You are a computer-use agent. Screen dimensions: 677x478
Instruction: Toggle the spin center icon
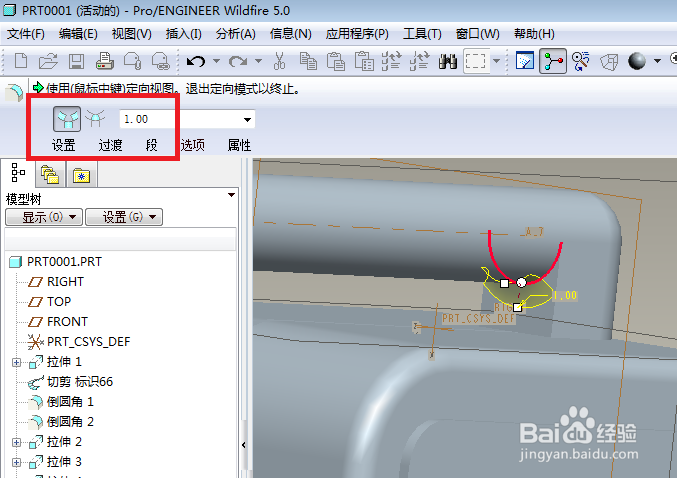click(x=553, y=61)
